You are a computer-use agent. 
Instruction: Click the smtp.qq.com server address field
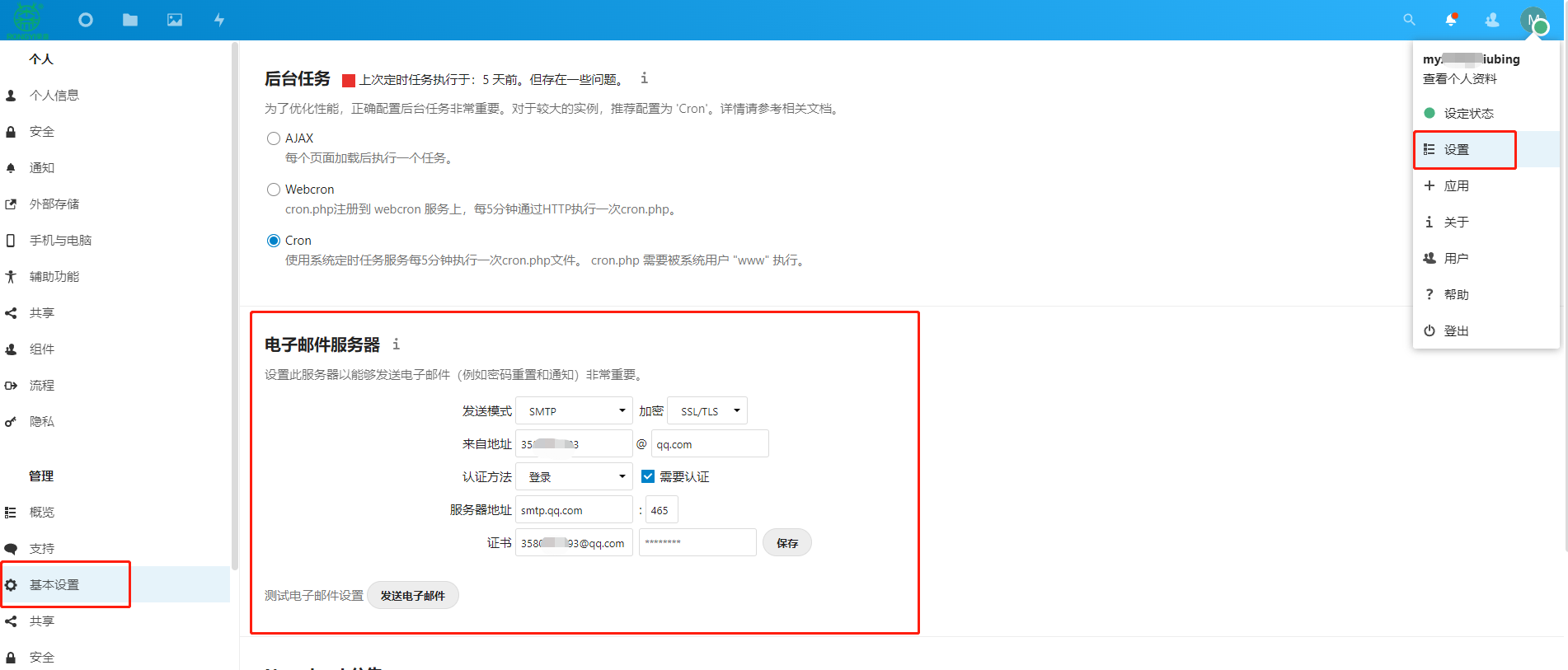pyautogui.click(x=574, y=510)
